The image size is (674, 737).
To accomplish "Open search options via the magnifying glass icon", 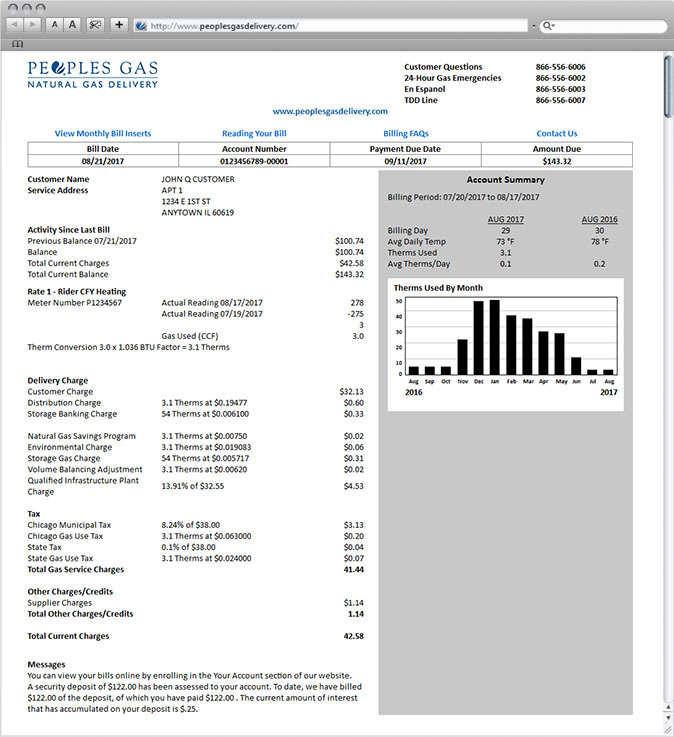I will [x=549, y=26].
